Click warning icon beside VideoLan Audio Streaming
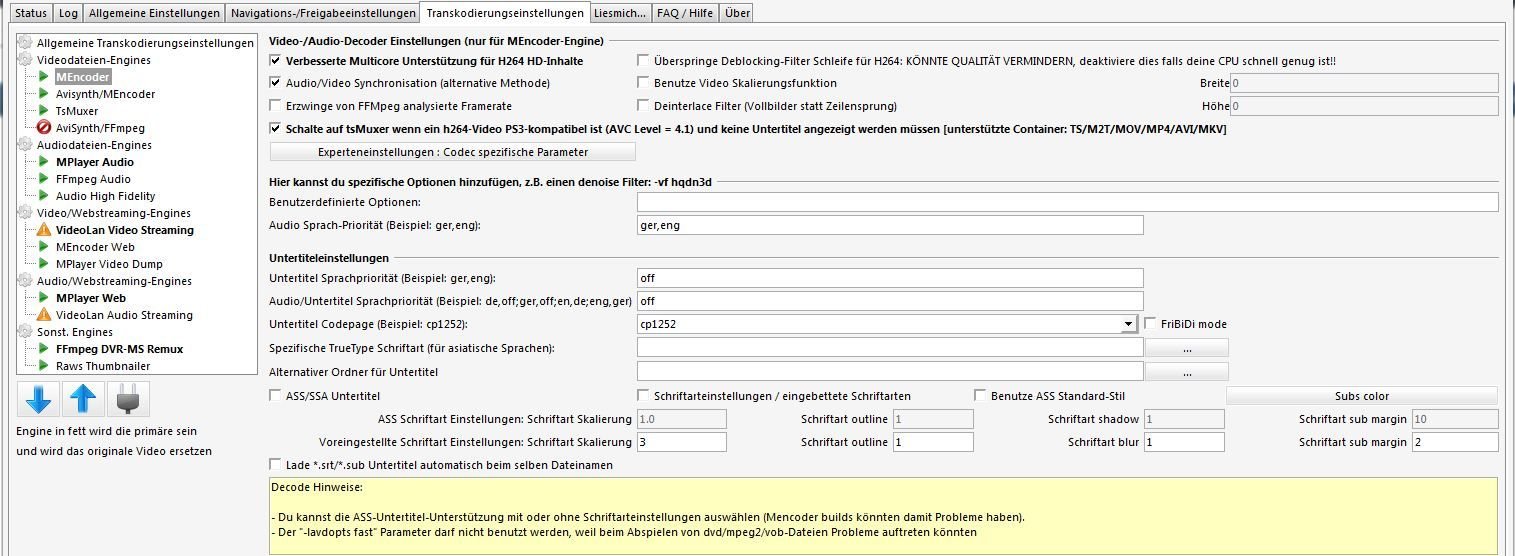Screen dimensions: 1515x556 pos(44,315)
